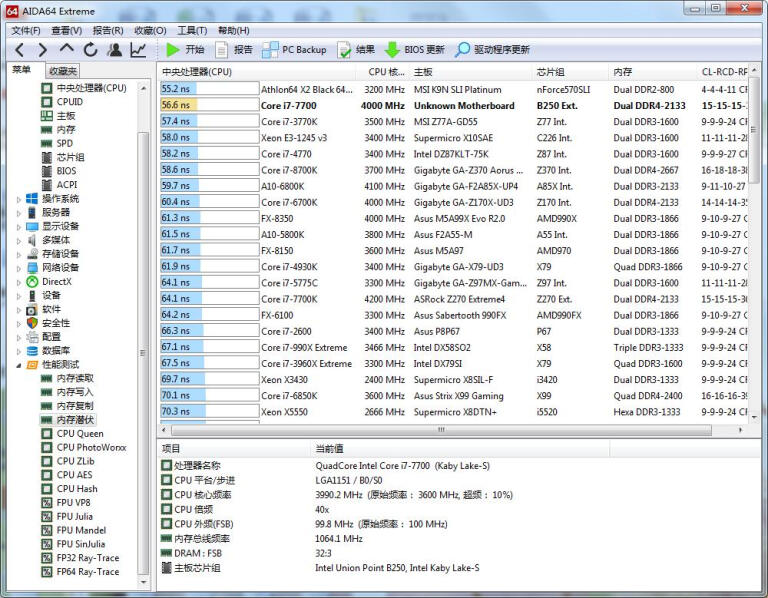Click the 主板 column header

pos(471,72)
